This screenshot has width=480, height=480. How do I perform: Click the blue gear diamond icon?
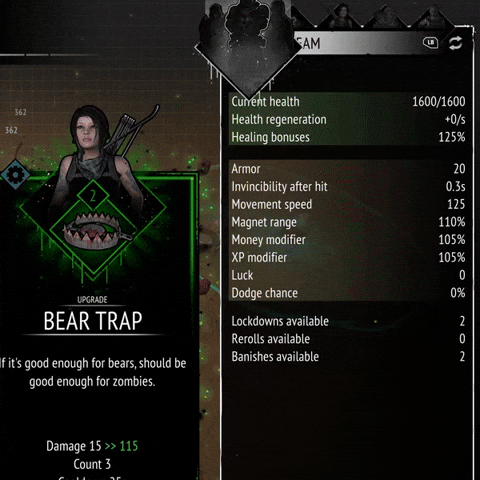(15, 175)
